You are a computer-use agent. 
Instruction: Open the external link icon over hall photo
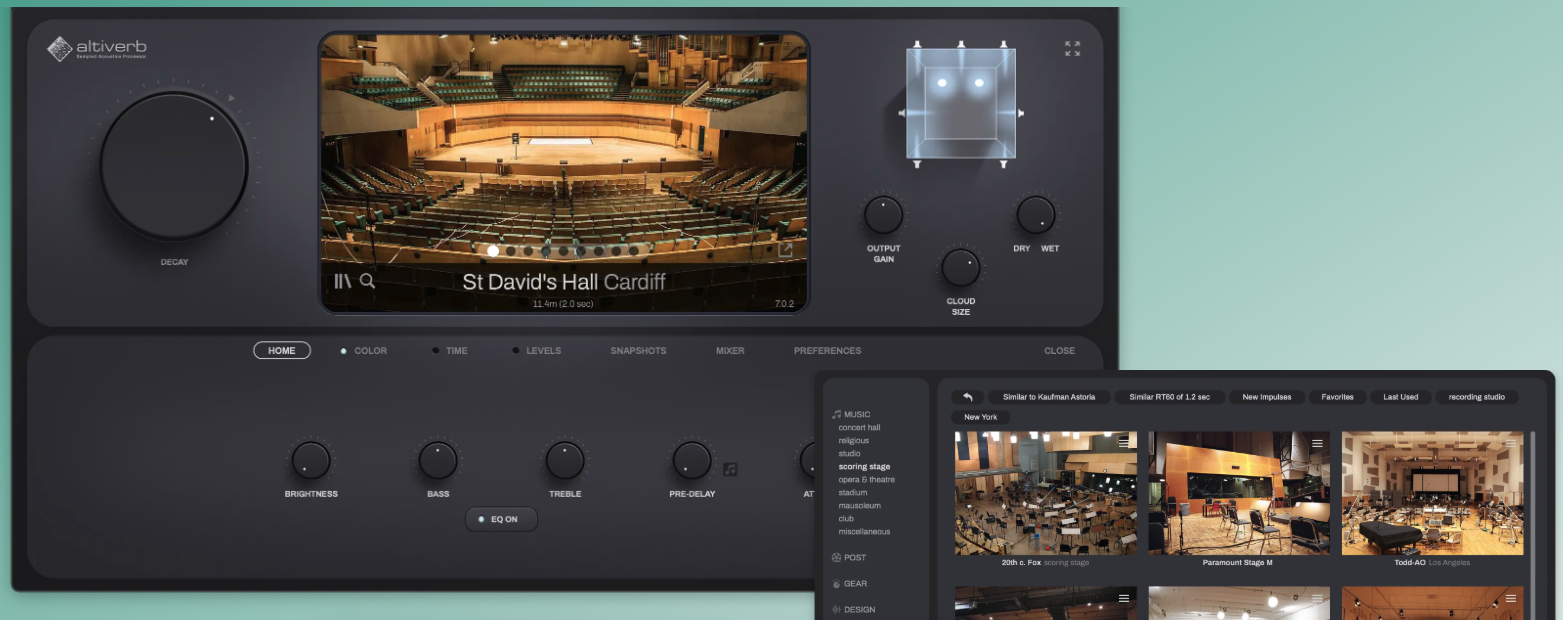pos(785,251)
